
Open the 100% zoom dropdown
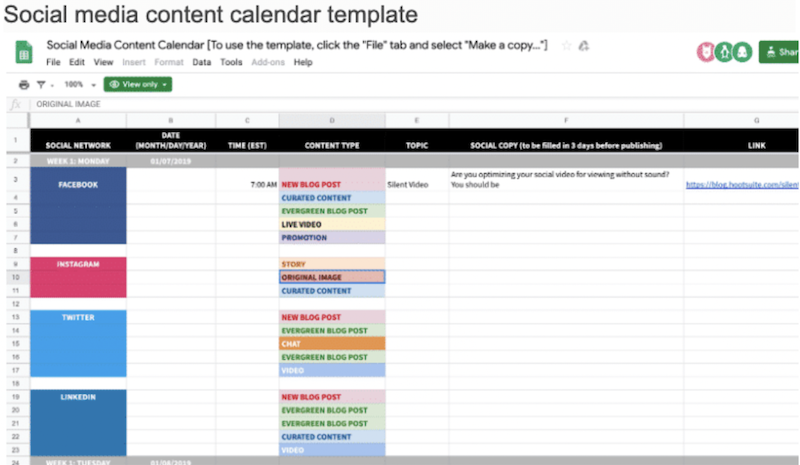tap(80, 85)
